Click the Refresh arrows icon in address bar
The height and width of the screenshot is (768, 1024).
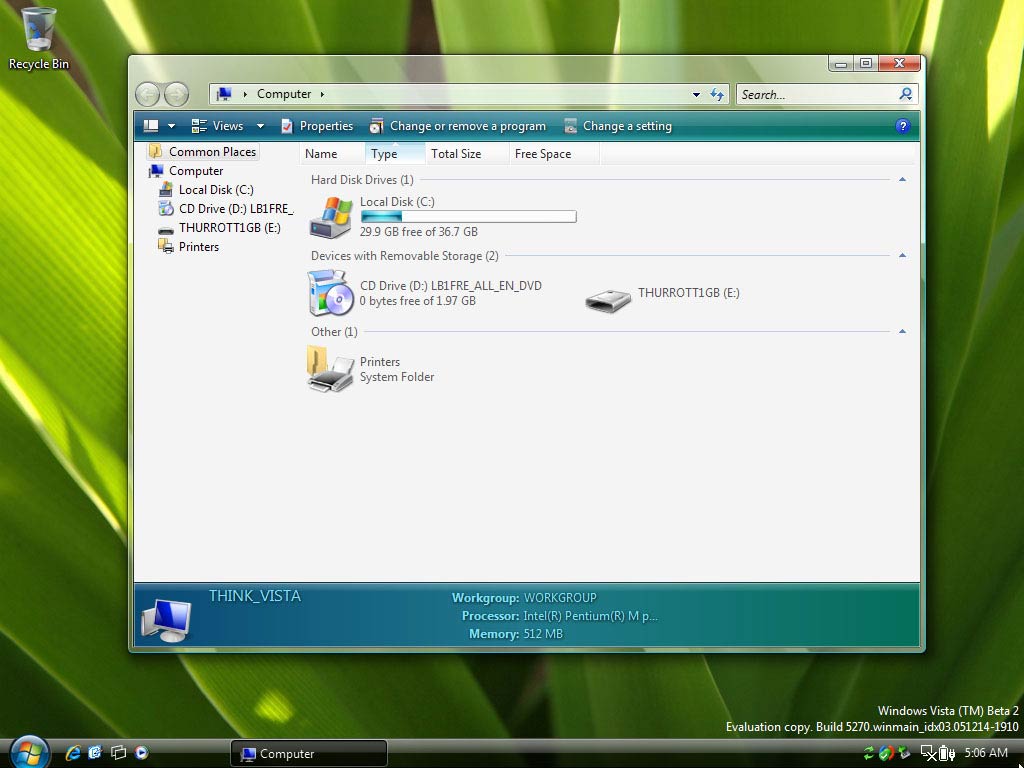[717, 95]
